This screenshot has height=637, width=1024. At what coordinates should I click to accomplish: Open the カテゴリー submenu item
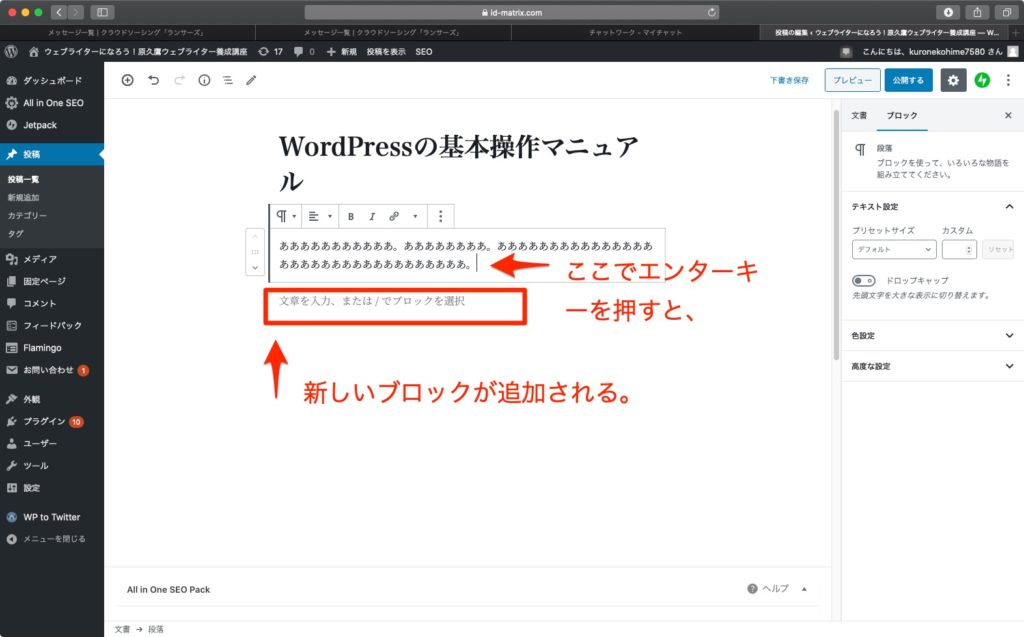pyautogui.click(x=27, y=216)
